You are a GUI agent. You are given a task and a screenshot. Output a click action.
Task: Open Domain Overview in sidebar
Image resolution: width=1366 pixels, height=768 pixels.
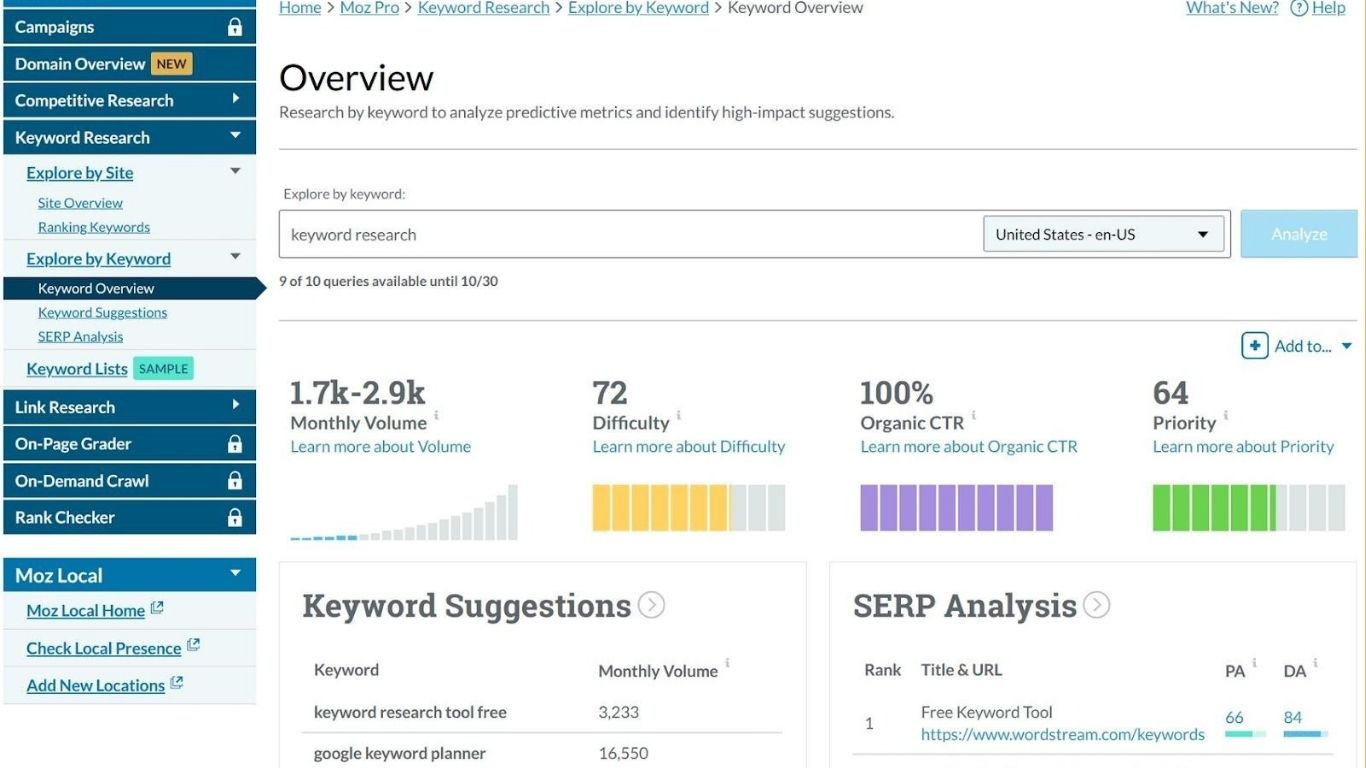(x=80, y=64)
